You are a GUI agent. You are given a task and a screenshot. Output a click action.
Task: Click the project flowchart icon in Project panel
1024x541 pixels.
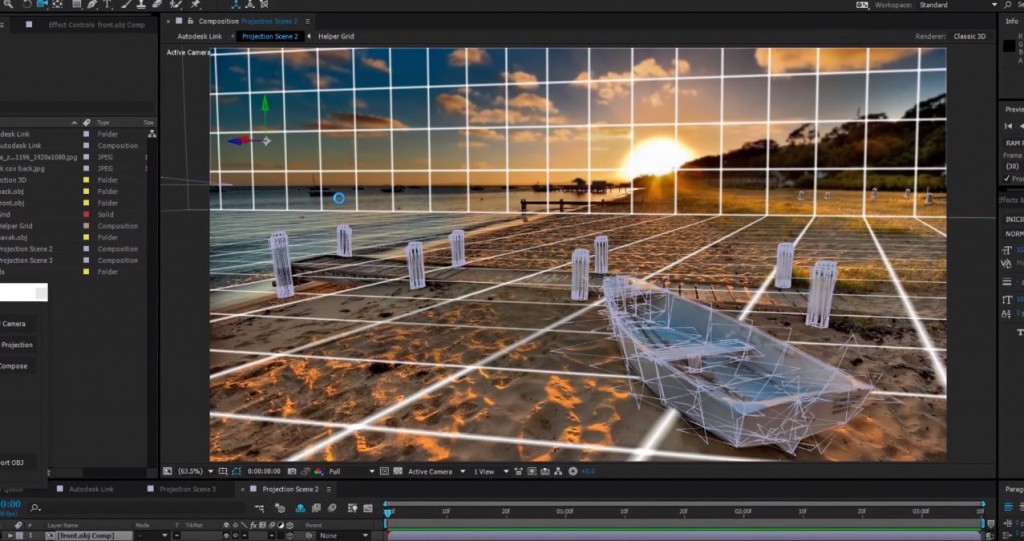(152, 133)
